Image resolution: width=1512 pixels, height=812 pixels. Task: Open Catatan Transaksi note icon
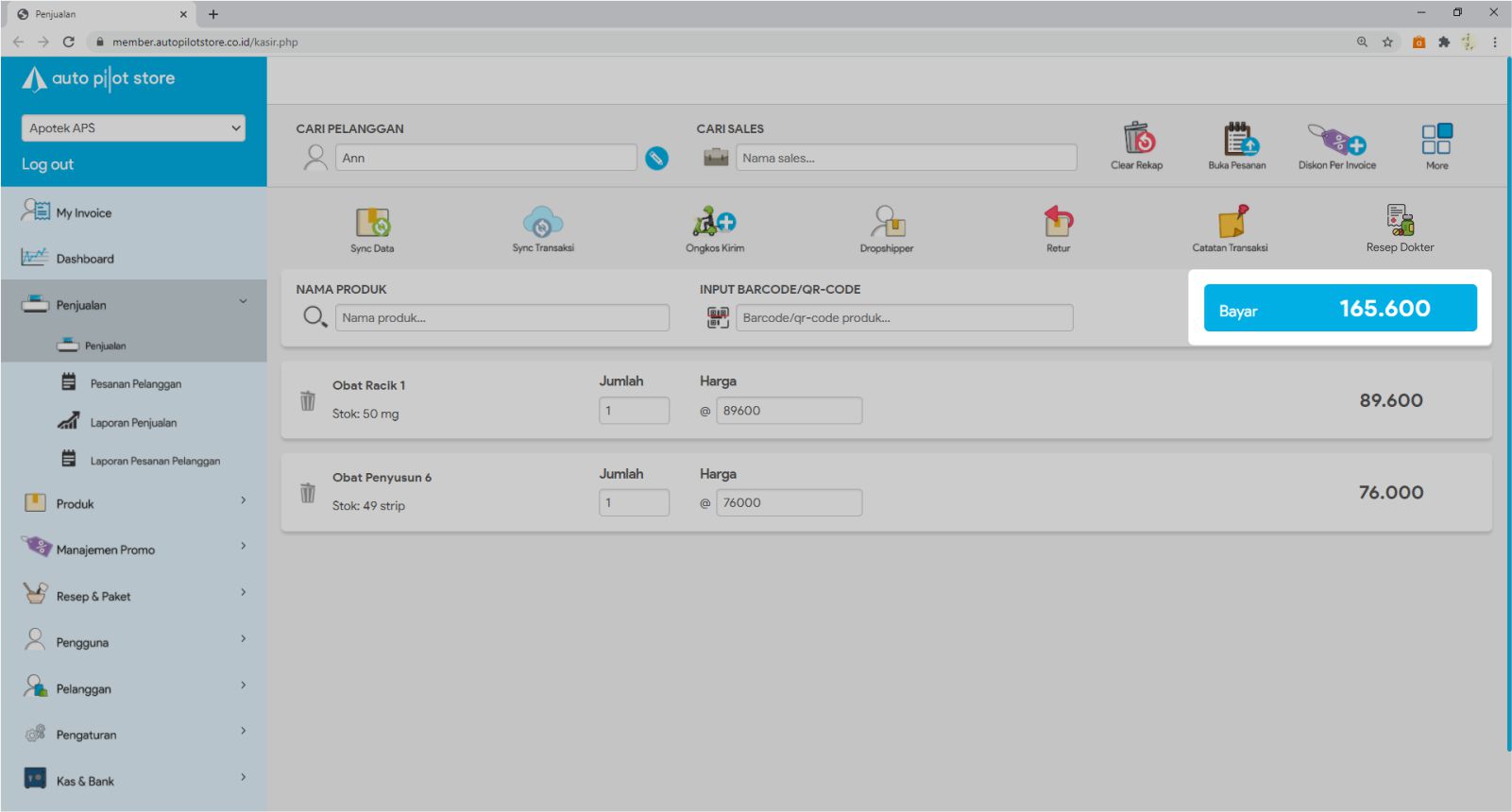[x=1231, y=222]
